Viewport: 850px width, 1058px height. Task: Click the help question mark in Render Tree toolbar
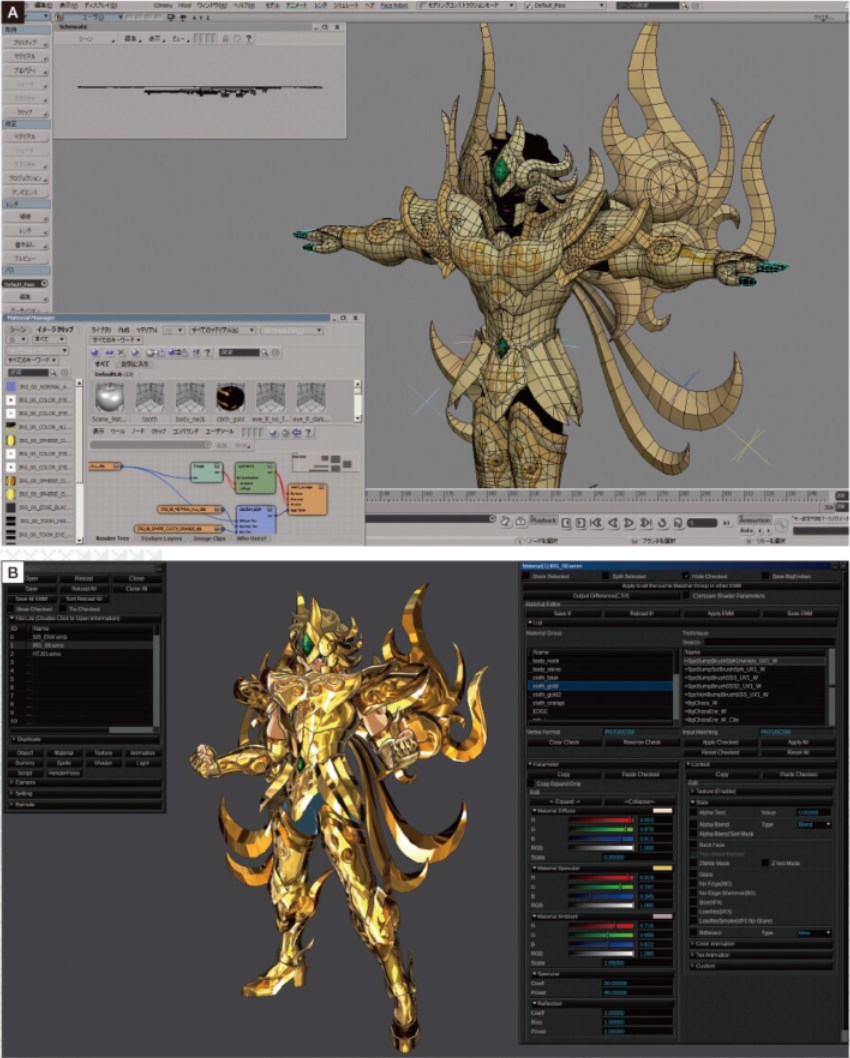pos(308,433)
